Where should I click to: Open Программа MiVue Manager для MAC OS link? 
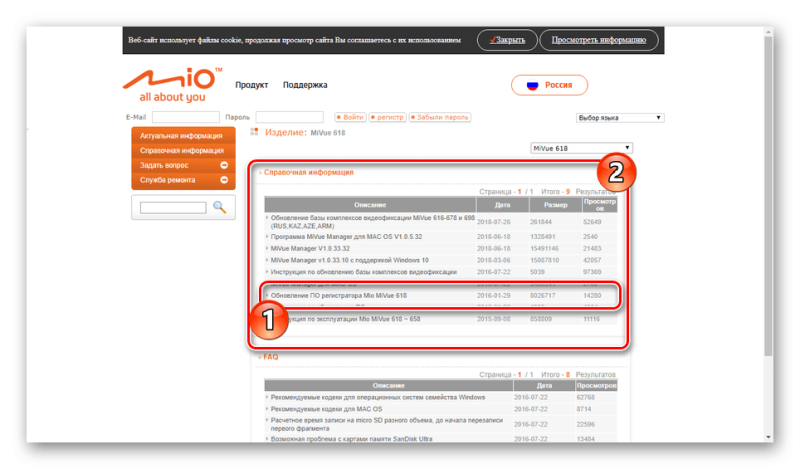coord(346,237)
